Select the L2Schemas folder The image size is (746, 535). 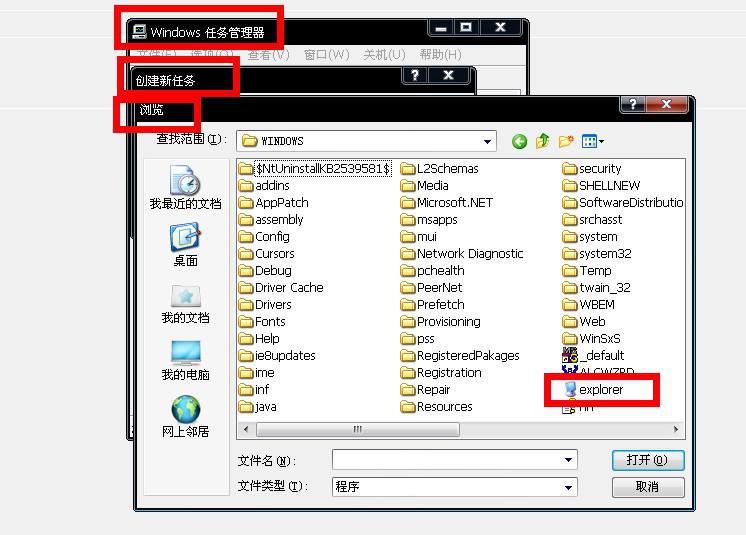point(440,168)
